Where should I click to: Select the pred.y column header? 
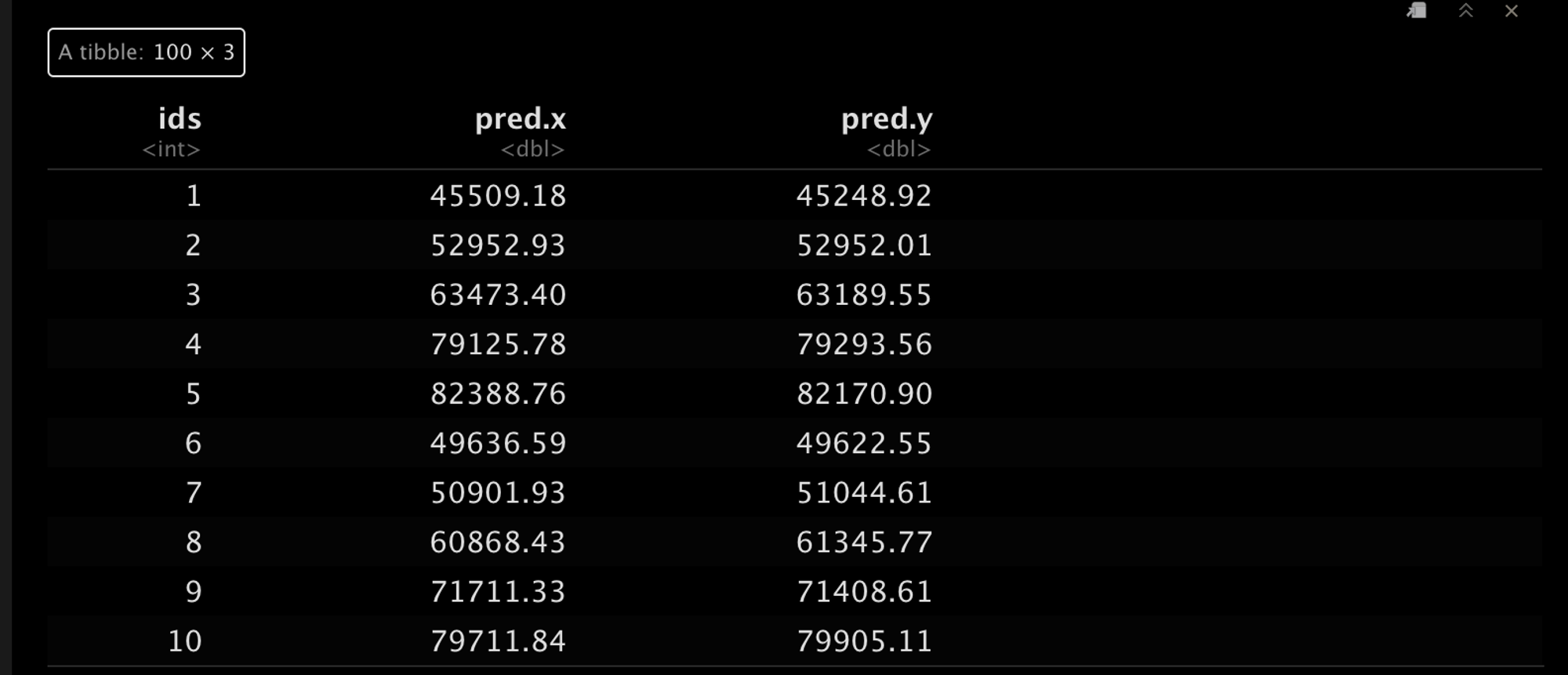pyautogui.click(x=887, y=119)
